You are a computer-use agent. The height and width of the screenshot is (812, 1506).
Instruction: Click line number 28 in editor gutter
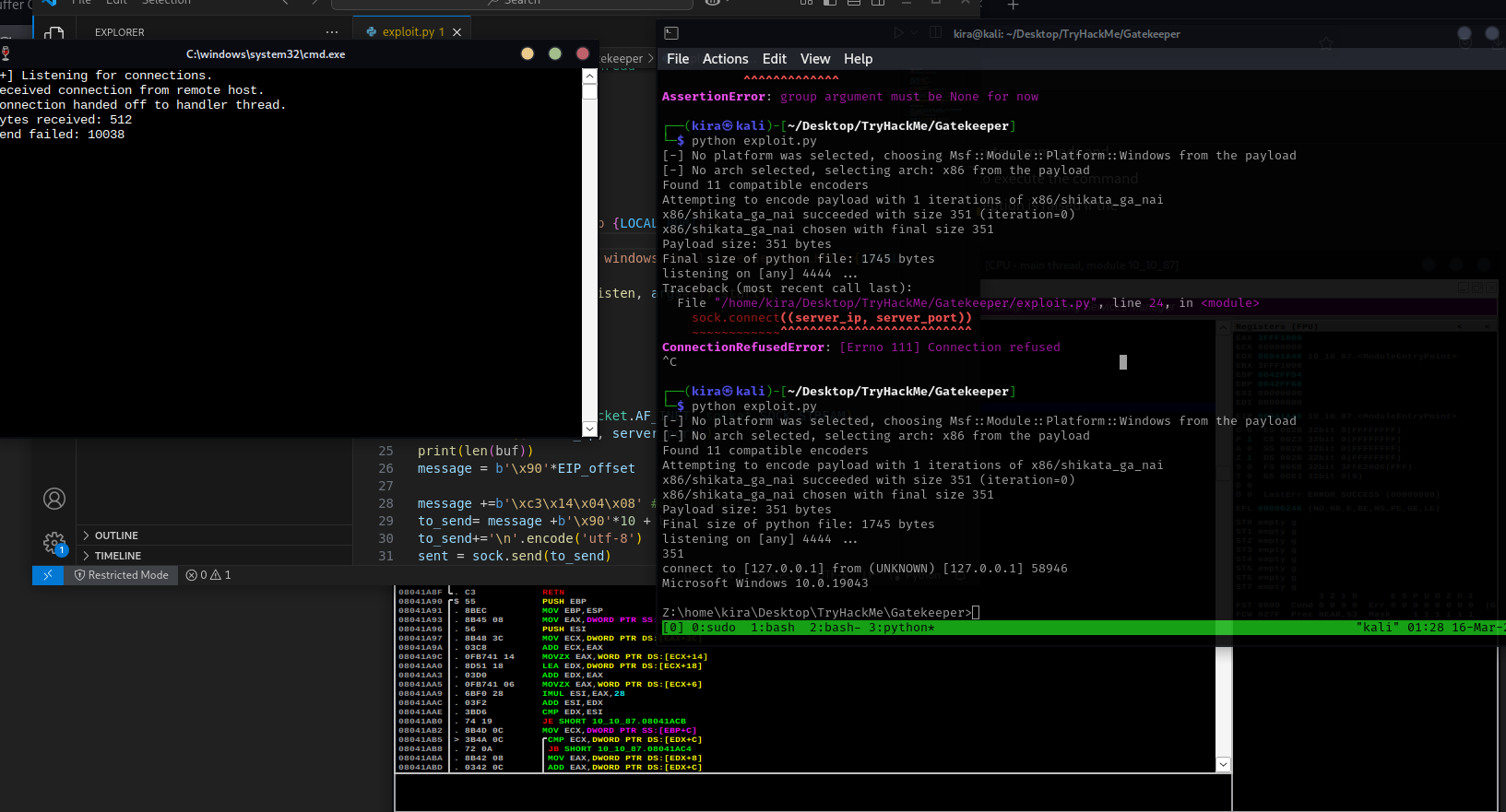pos(385,503)
